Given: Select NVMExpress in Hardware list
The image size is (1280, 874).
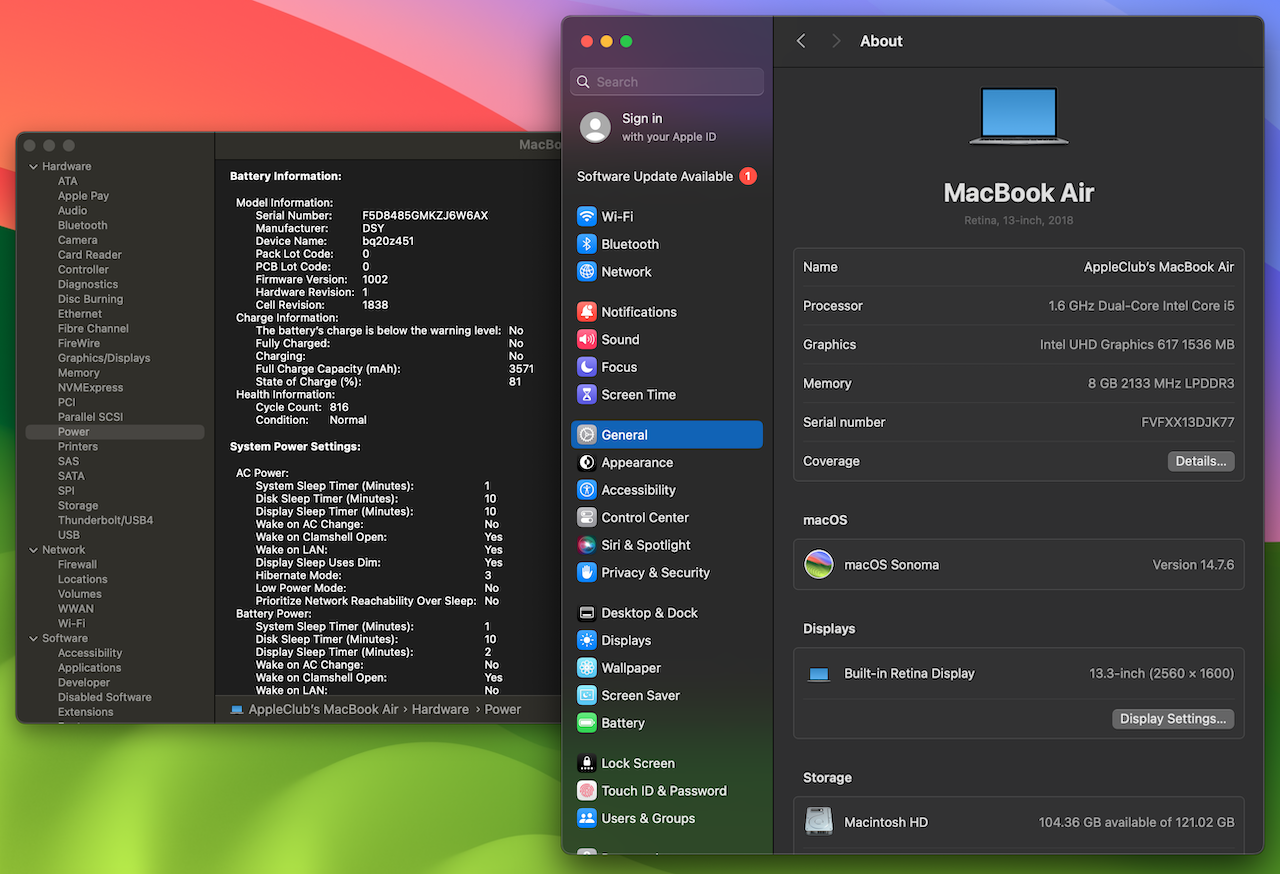Looking at the screenshot, I should (91, 388).
